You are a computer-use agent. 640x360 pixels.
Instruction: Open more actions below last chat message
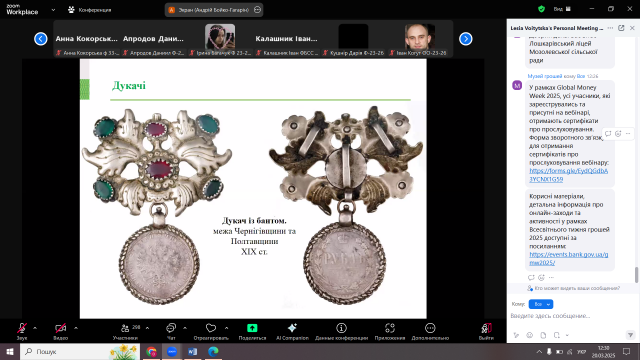[x=551, y=278]
